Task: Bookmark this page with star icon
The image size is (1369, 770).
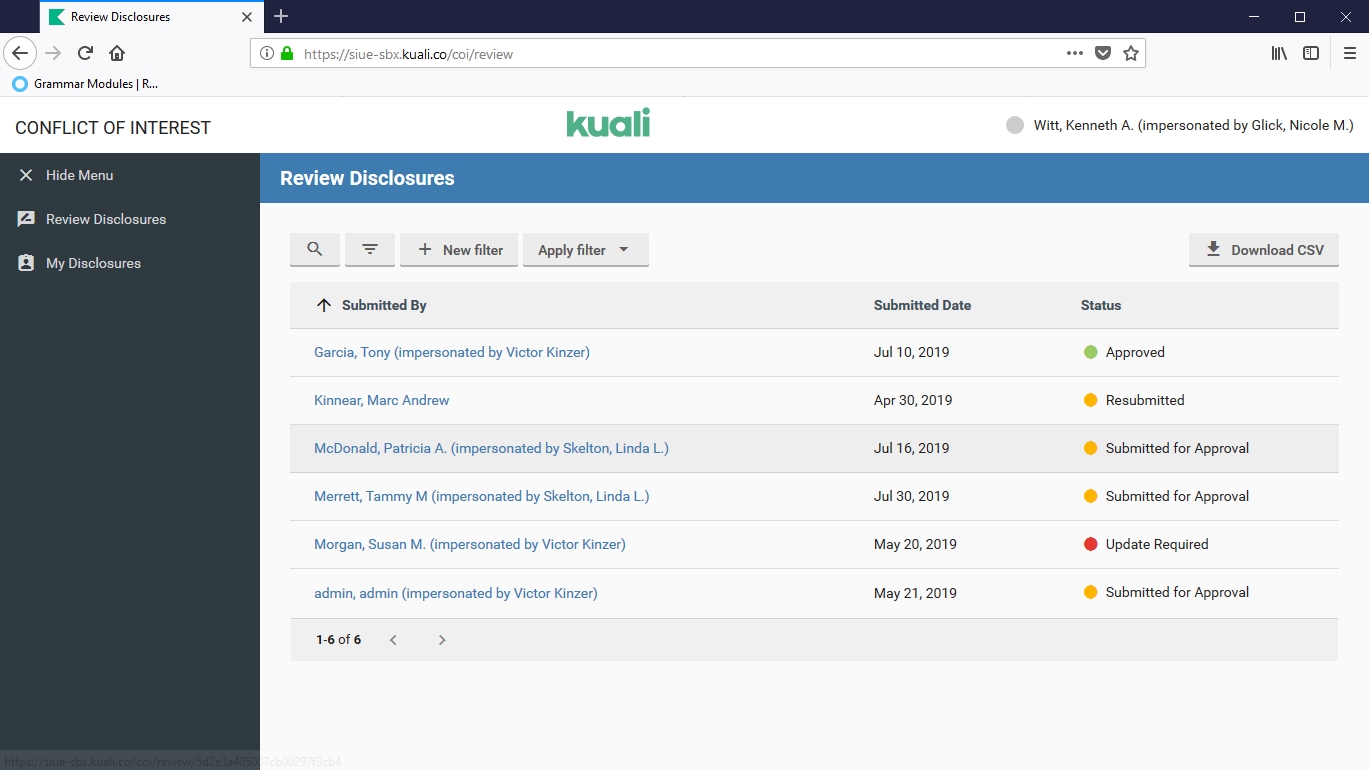Action: 1131,53
